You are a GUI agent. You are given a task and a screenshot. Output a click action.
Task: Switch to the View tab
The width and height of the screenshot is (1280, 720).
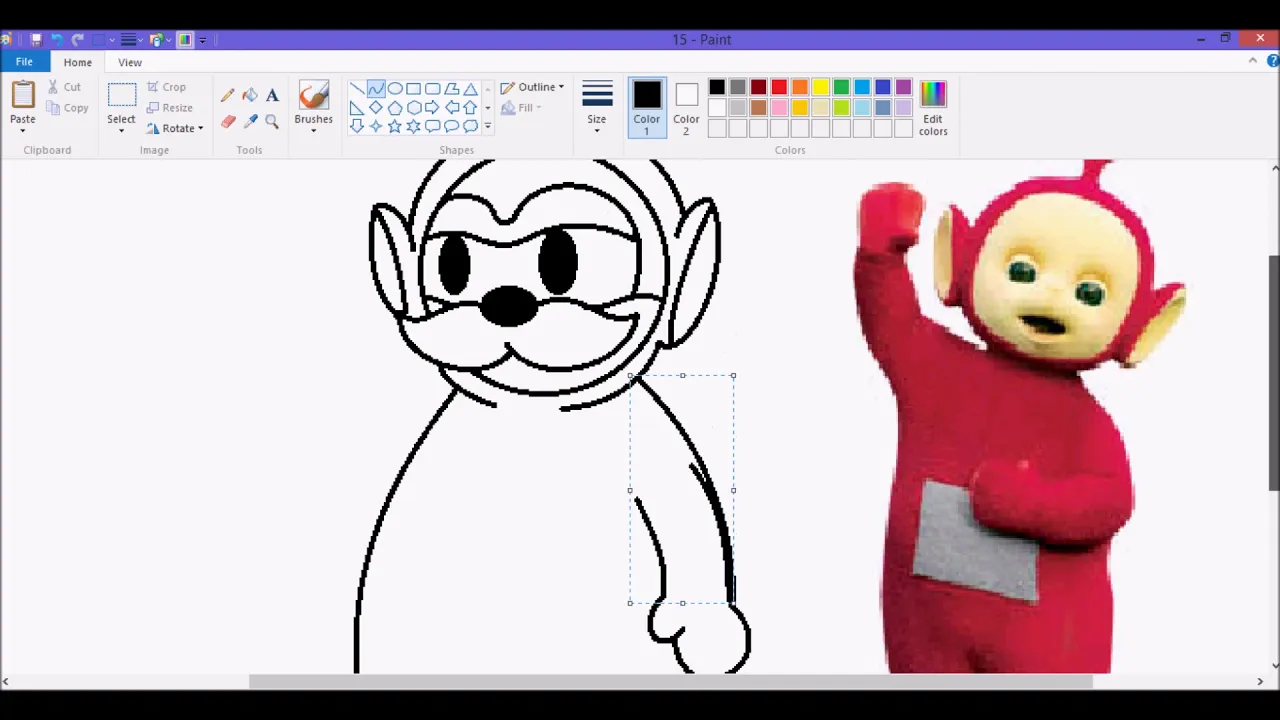pos(129,62)
